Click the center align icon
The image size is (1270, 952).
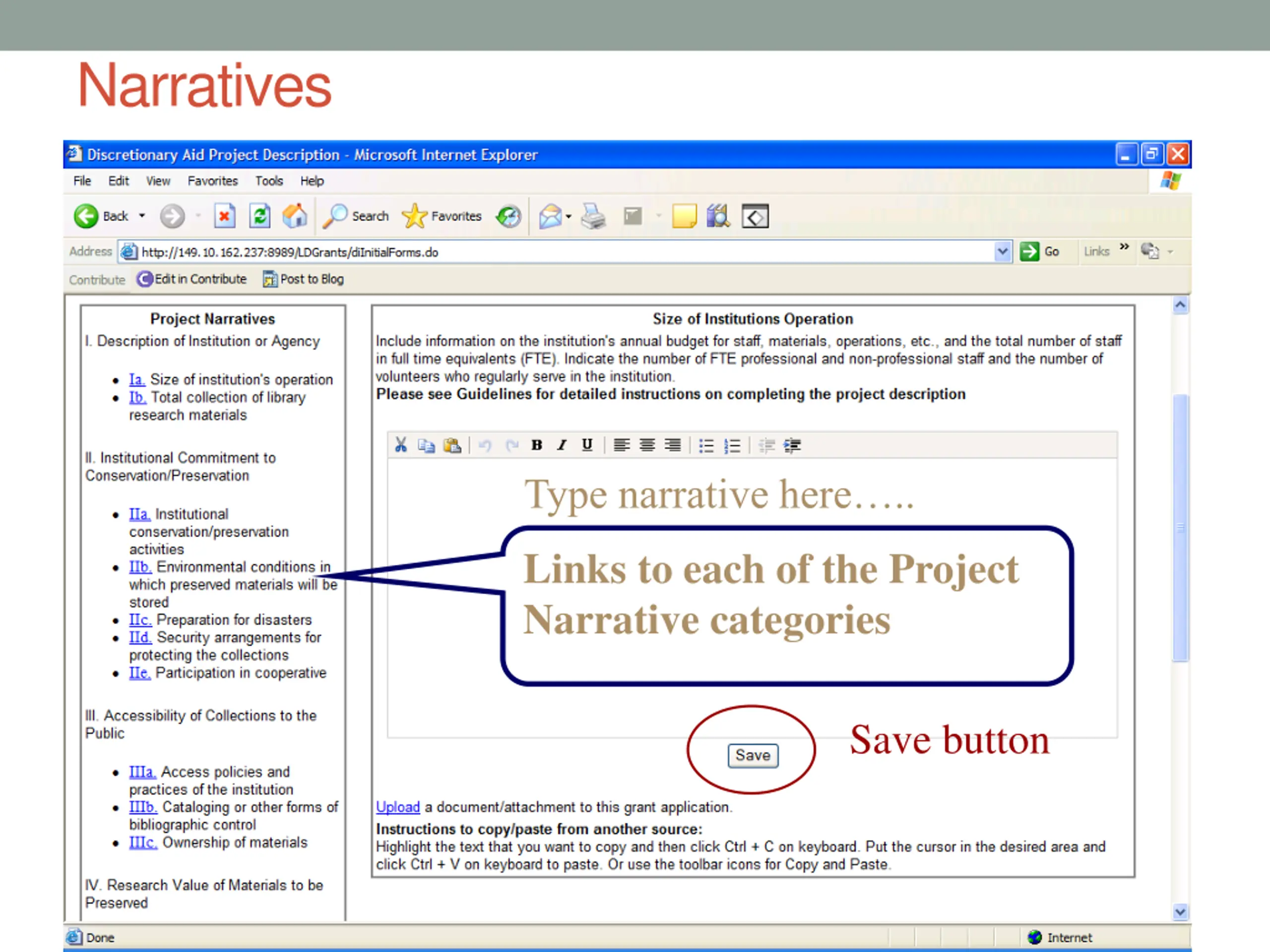[647, 445]
